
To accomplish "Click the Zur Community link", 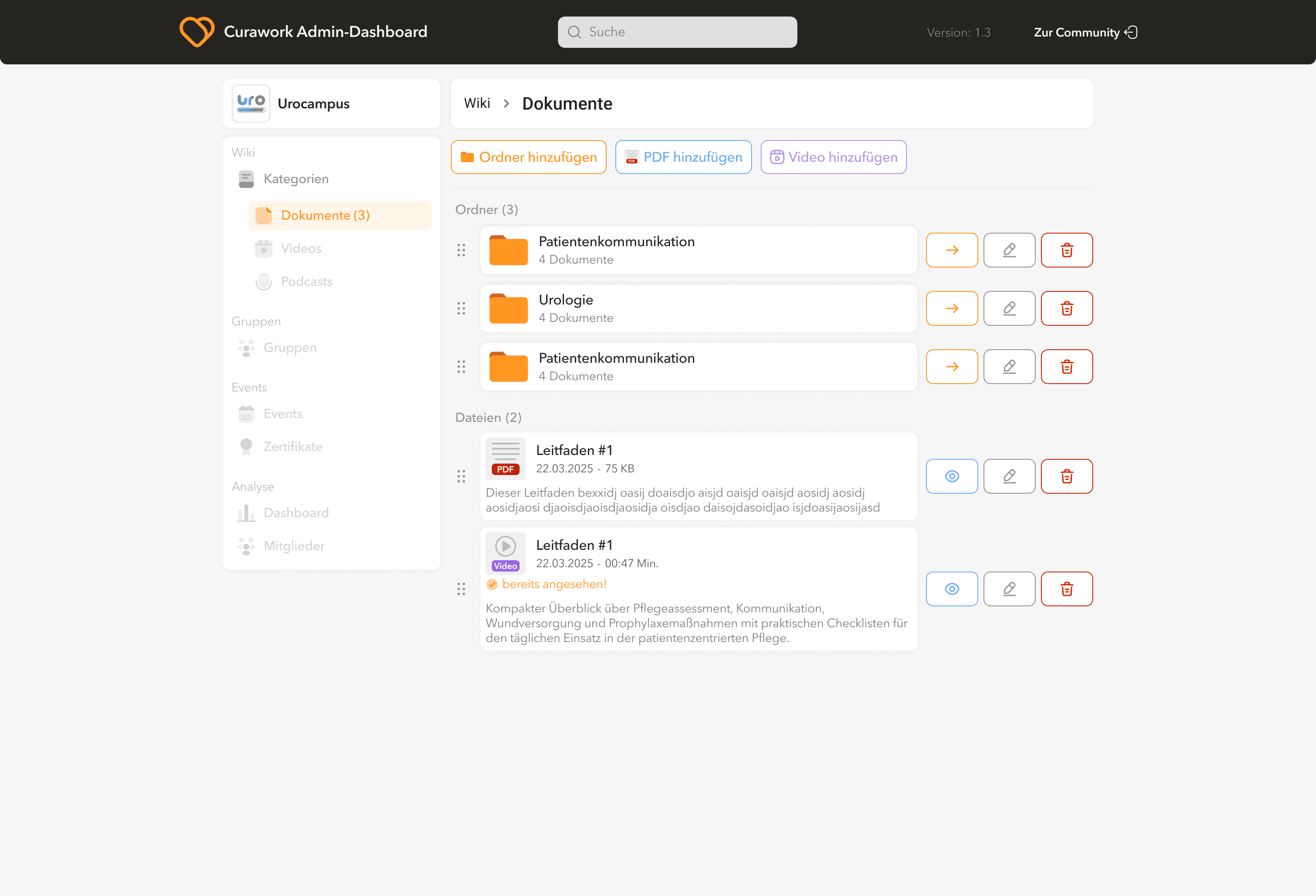I will (x=1085, y=32).
